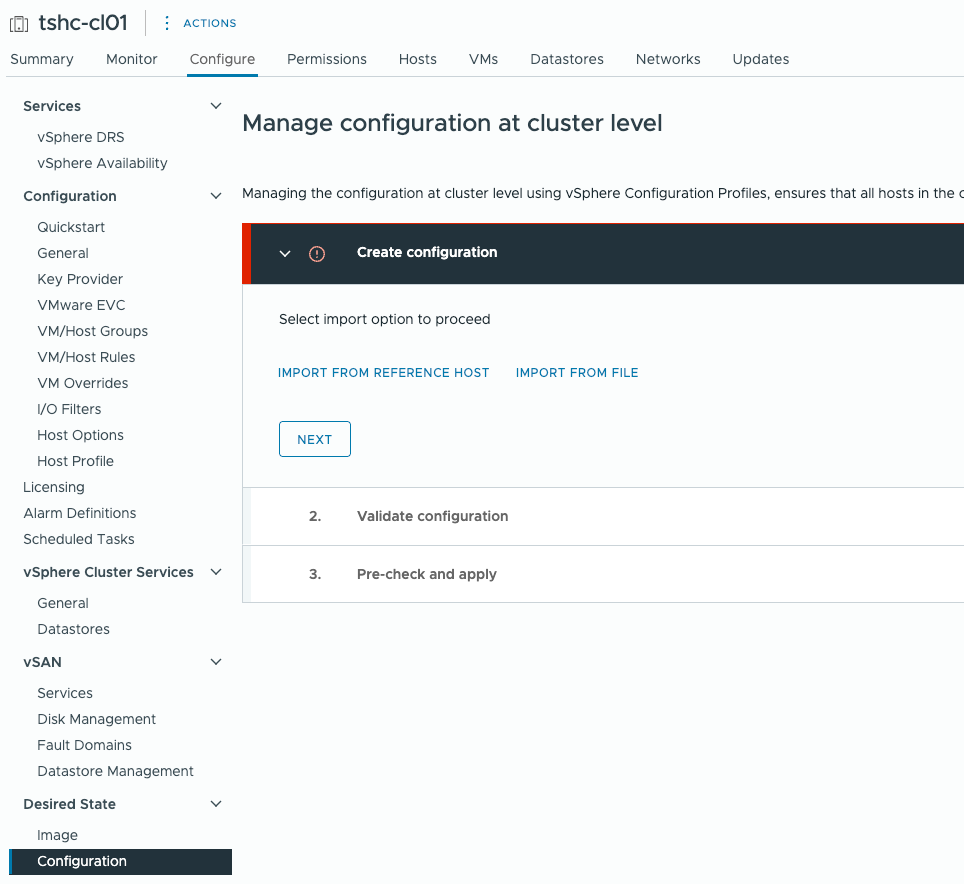Open the Actions kebab menu icon
Image resolution: width=964 pixels, height=884 pixels.
click(x=167, y=23)
